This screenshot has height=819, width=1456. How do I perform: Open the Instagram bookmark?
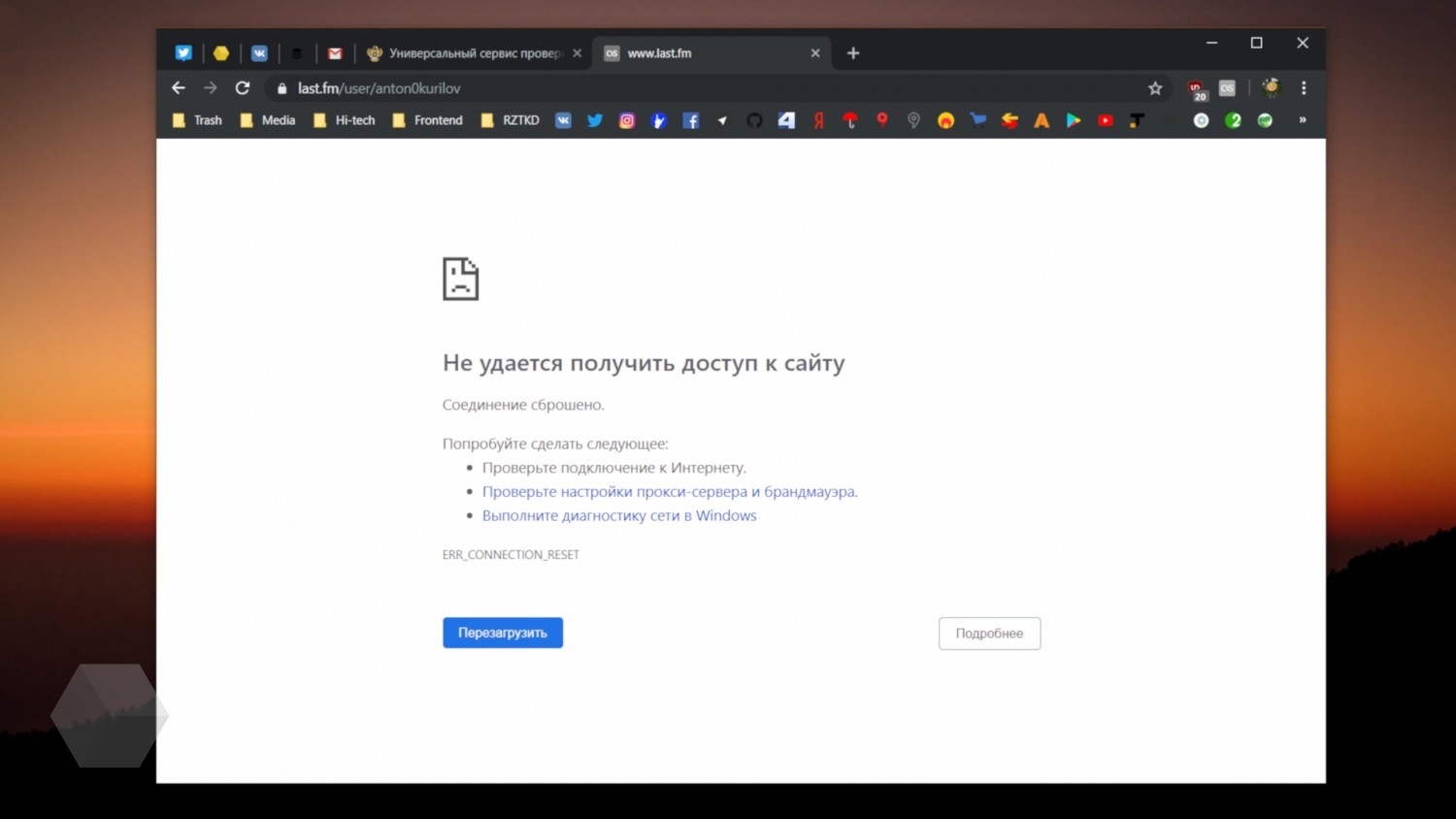tap(627, 120)
